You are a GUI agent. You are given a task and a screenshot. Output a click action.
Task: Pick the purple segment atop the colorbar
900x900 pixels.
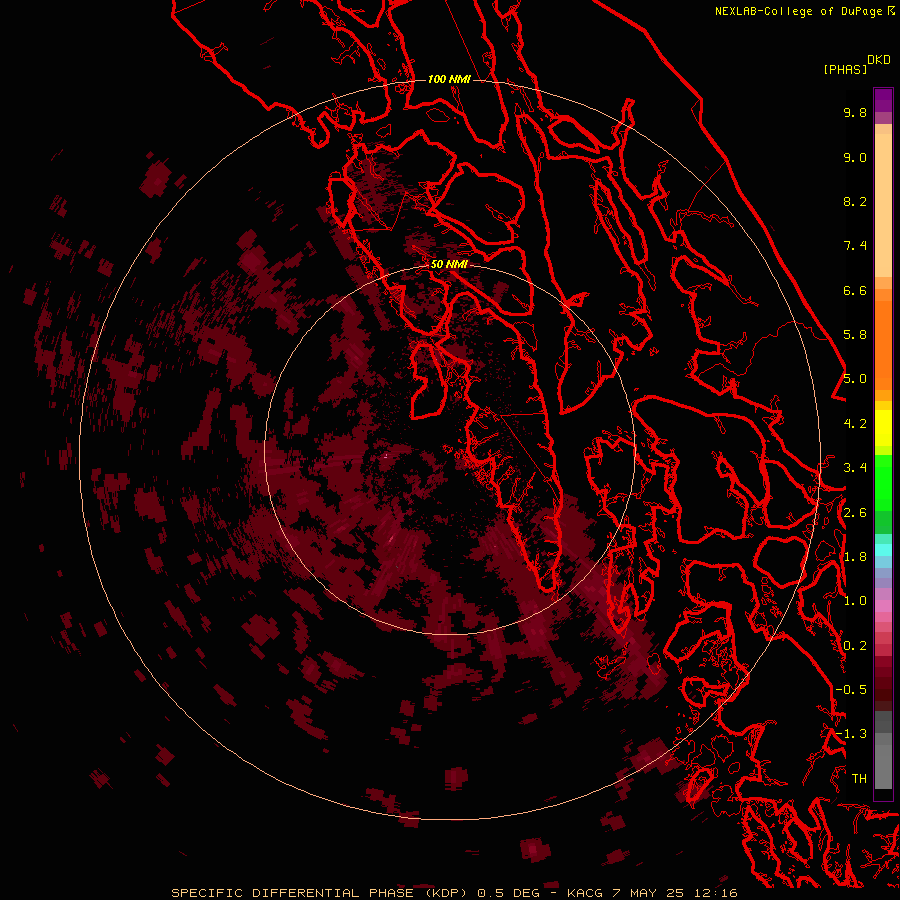[883, 100]
